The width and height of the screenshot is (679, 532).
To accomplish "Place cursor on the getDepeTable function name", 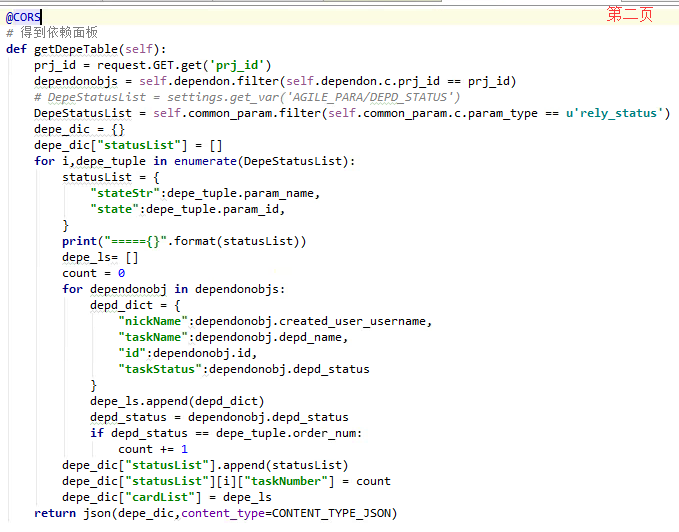I will pos(76,49).
